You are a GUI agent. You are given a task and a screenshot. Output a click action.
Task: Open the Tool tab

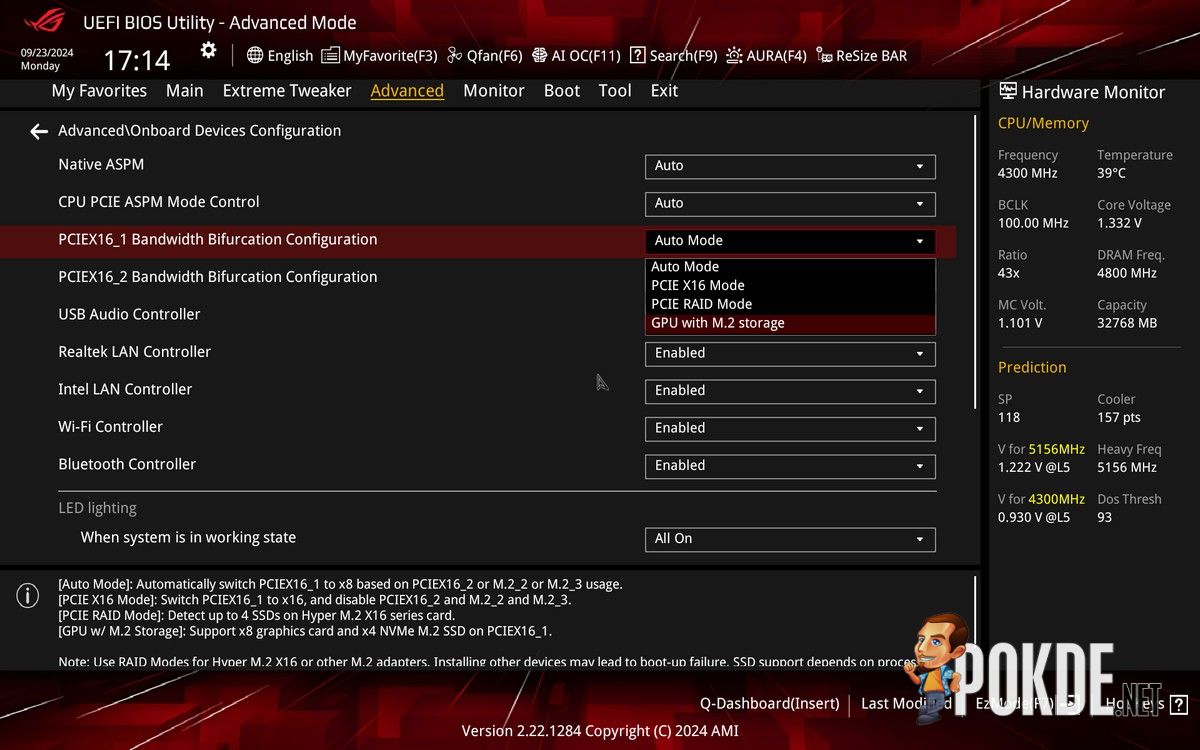pyautogui.click(x=615, y=90)
